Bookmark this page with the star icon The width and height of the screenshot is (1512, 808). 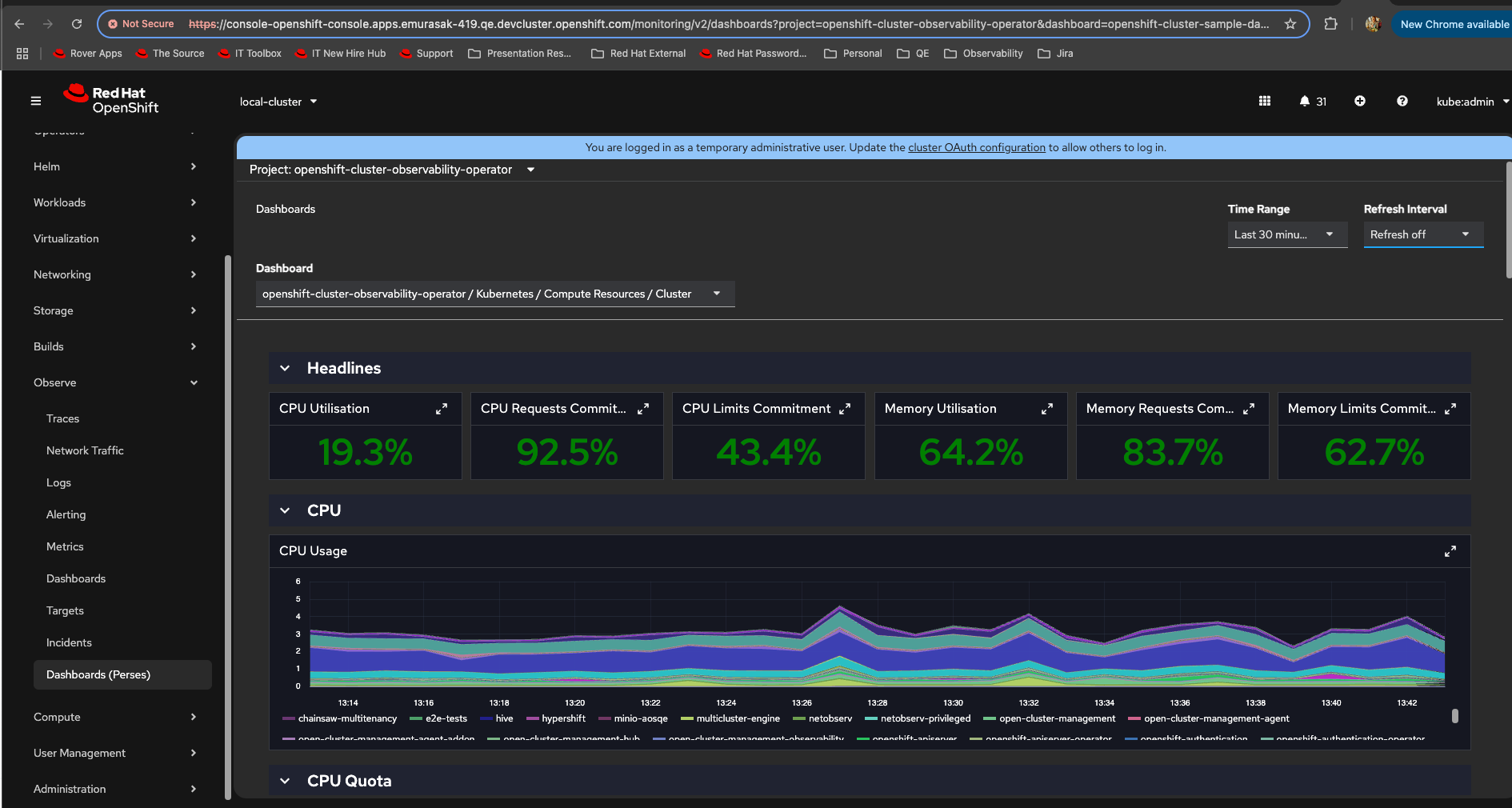[1290, 24]
